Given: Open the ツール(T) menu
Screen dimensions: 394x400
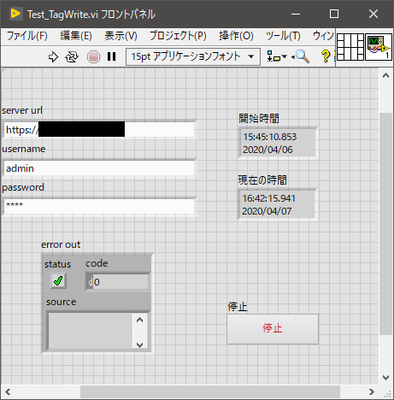Looking at the screenshot, I should (283, 36).
